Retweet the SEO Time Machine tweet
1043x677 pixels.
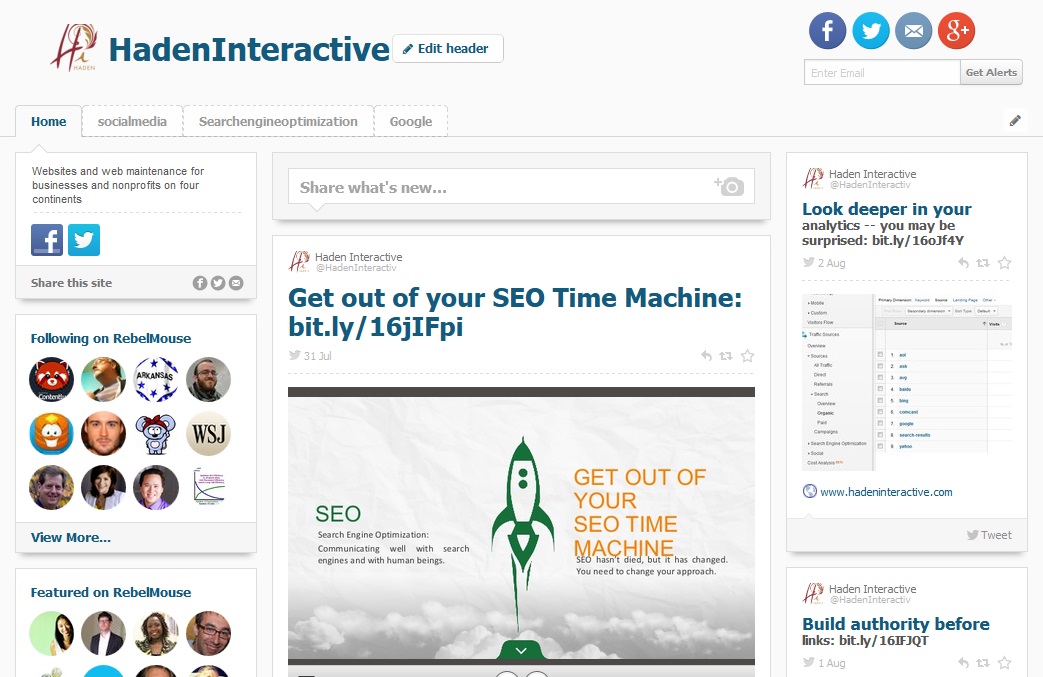pos(726,356)
